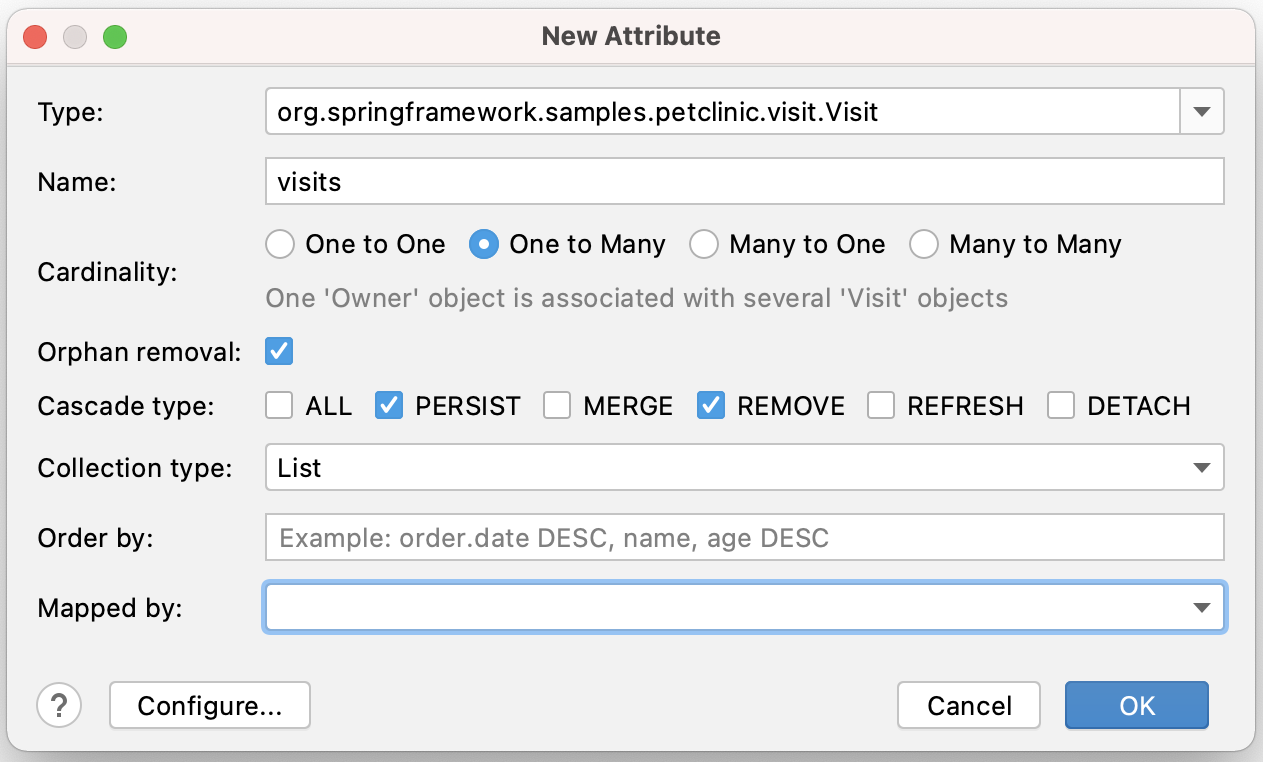Image resolution: width=1263 pixels, height=762 pixels.
Task: Focus the Name field containing visits
Action: (x=745, y=182)
